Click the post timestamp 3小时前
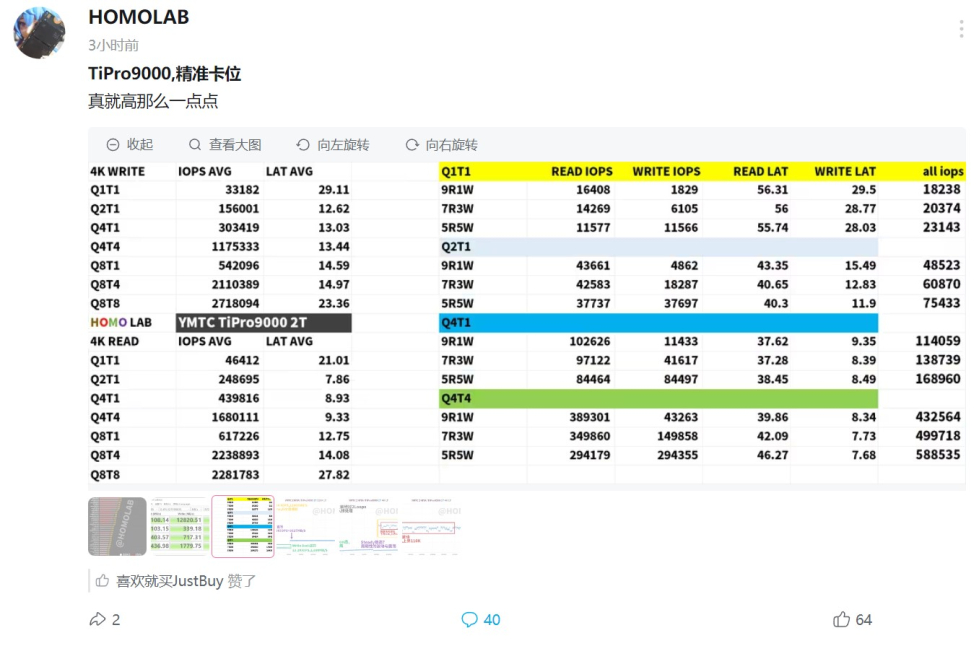Screen dimensions: 979x646 click(x=114, y=46)
